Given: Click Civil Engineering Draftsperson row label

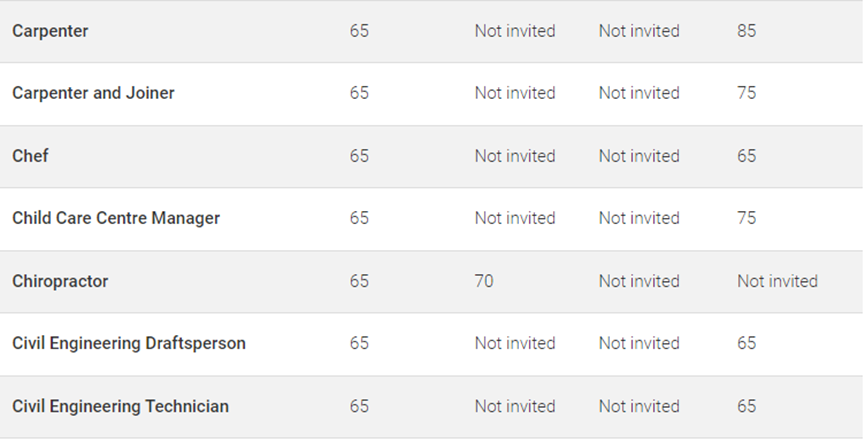Looking at the screenshot, I should coord(129,343).
